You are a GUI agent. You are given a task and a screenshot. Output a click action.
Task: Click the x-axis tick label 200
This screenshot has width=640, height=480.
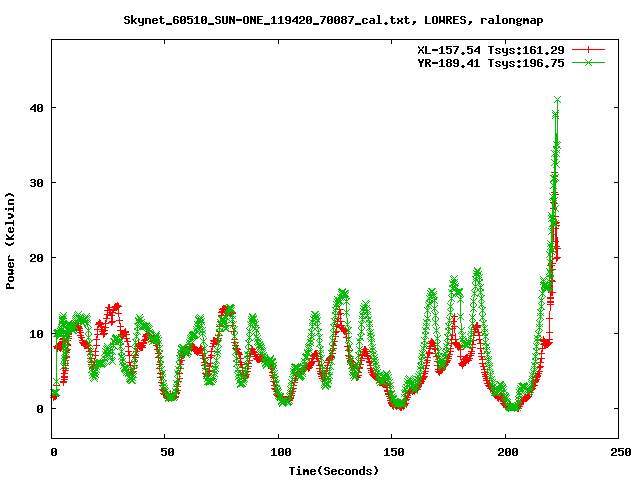point(507,452)
